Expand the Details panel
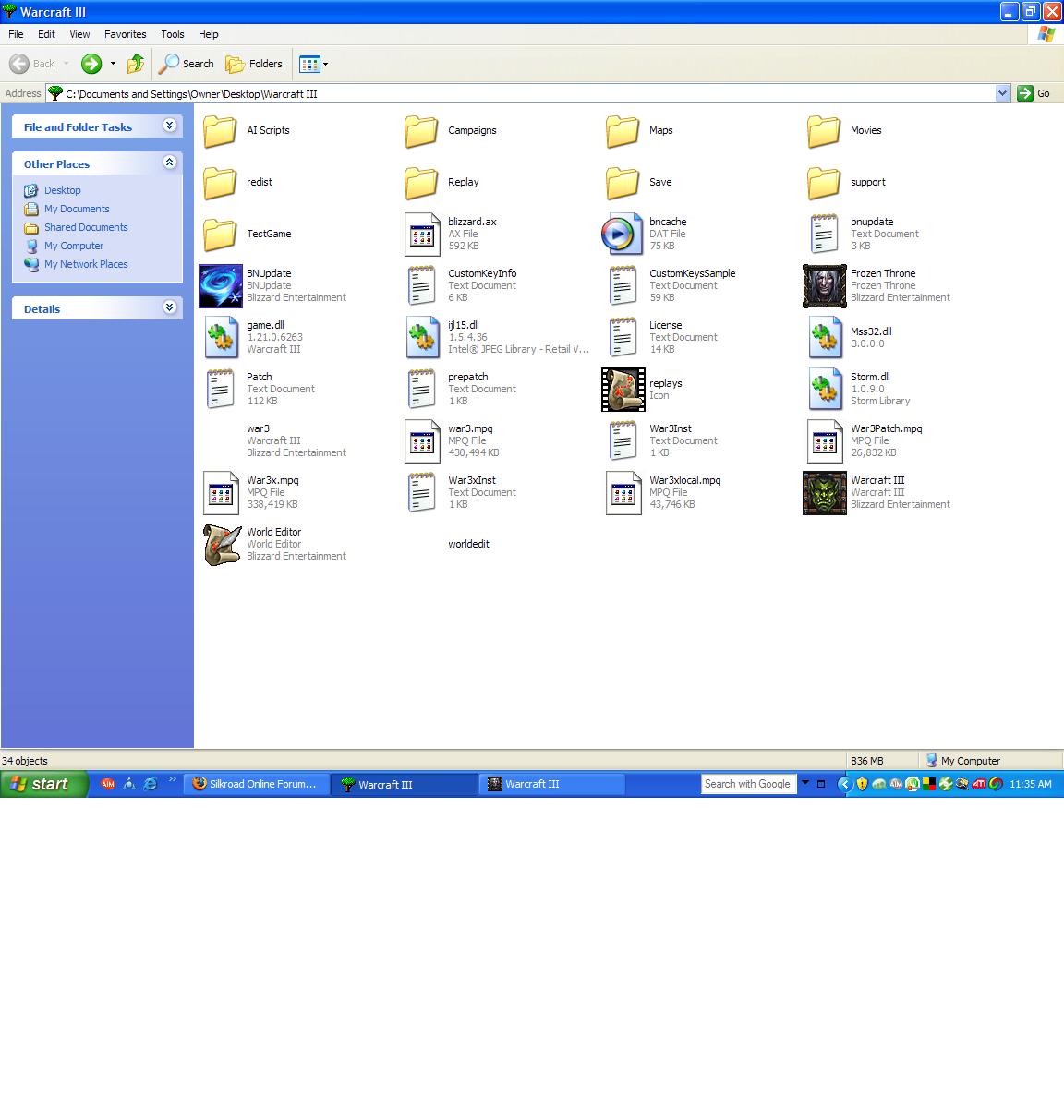This screenshot has height=1120, width=1064. (169, 308)
